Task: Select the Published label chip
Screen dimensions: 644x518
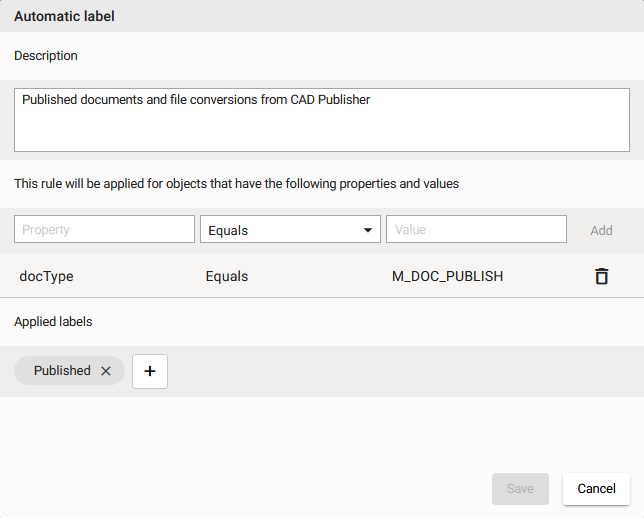Action: pyautogui.click(x=62, y=371)
